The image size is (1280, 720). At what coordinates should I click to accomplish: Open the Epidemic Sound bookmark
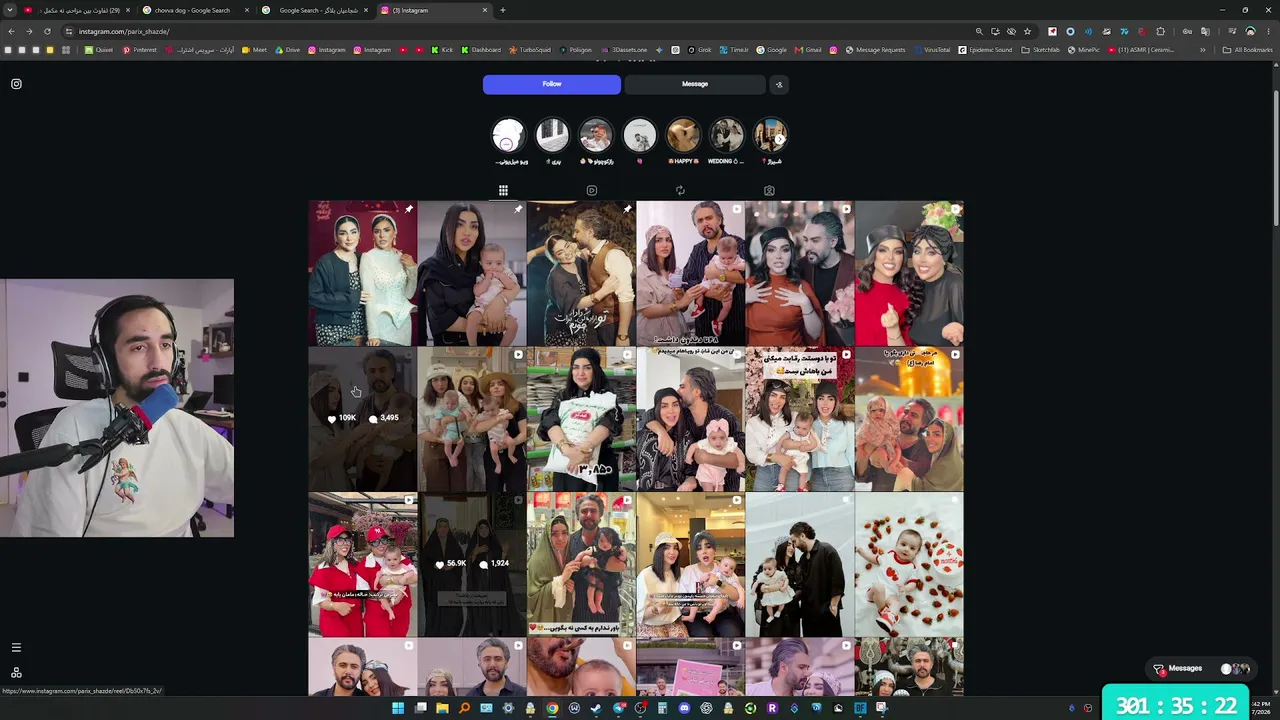(x=985, y=50)
